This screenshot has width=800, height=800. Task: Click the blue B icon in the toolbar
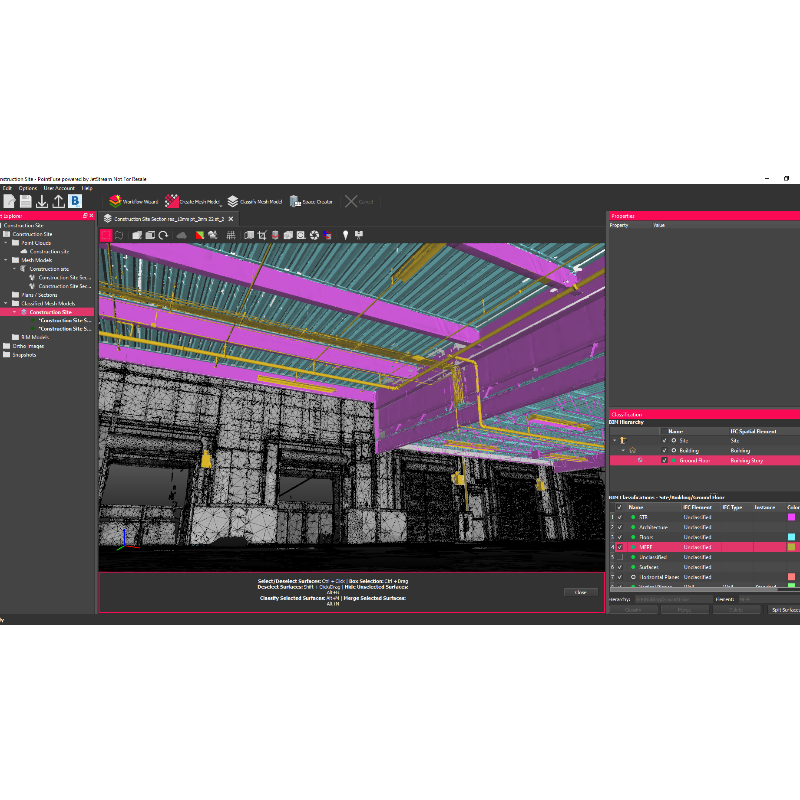click(x=74, y=201)
